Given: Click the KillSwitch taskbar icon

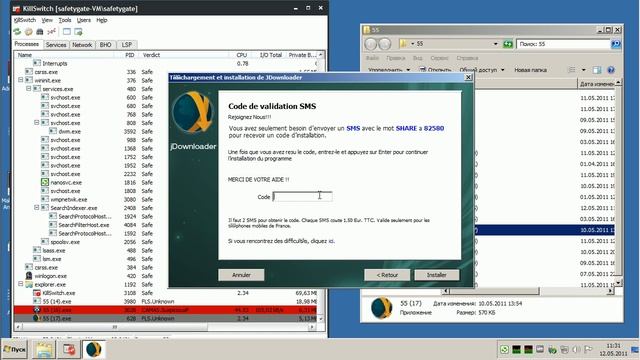Looking at the screenshot, I should click(69, 350).
